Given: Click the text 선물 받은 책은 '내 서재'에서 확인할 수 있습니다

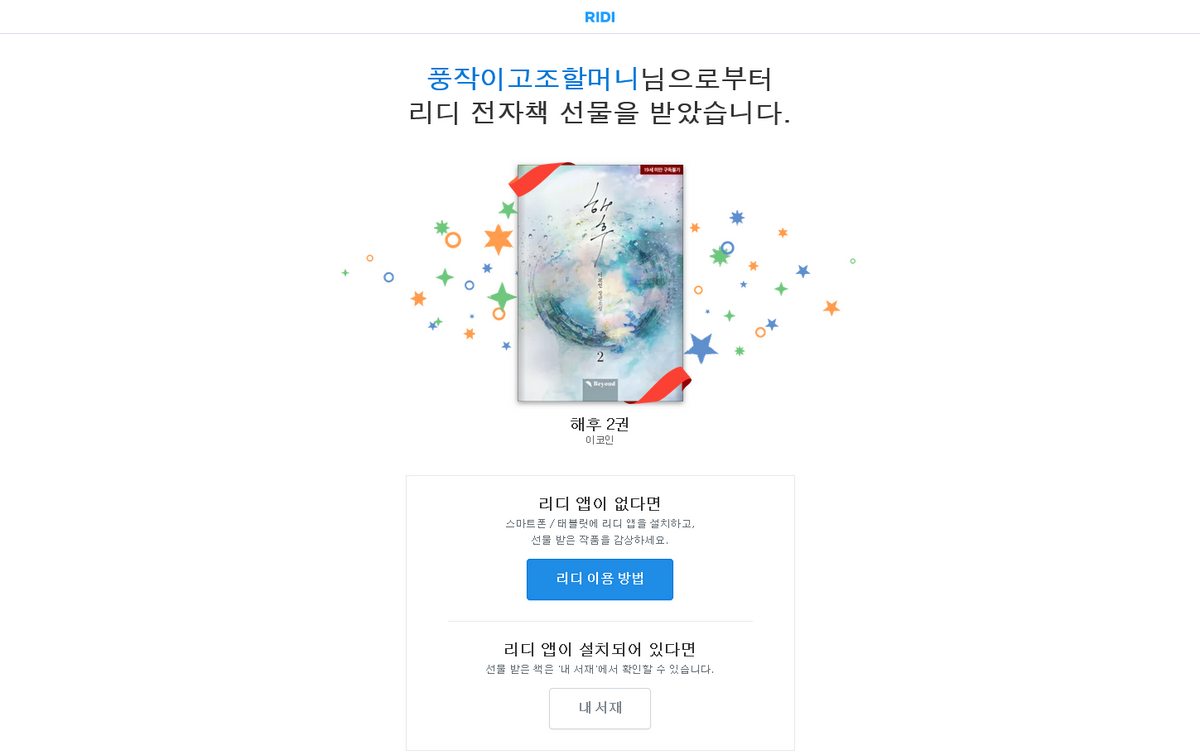Looking at the screenshot, I should [x=600, y=669].
